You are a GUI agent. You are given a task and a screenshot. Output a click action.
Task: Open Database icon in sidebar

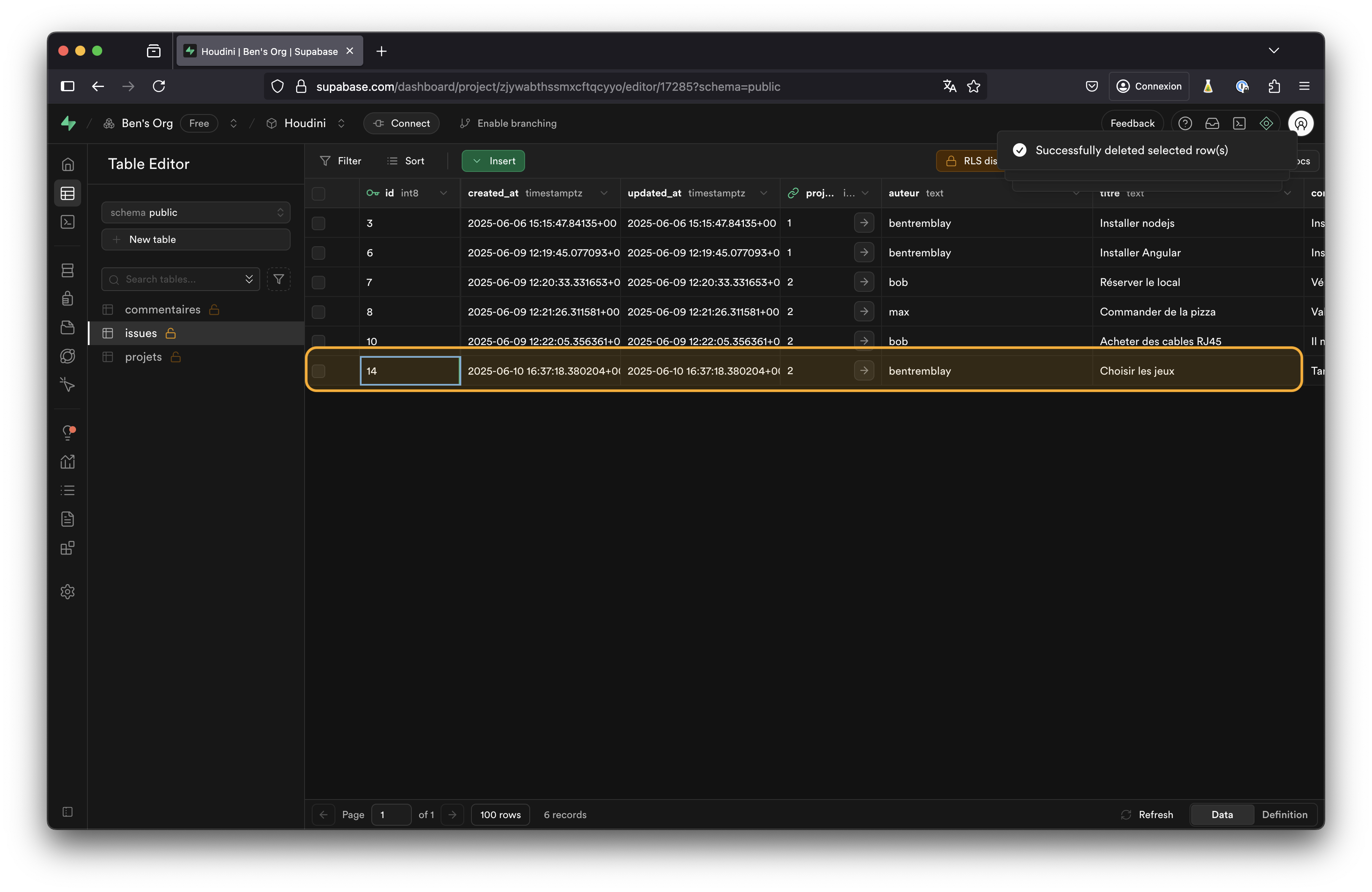click(68, 270)
